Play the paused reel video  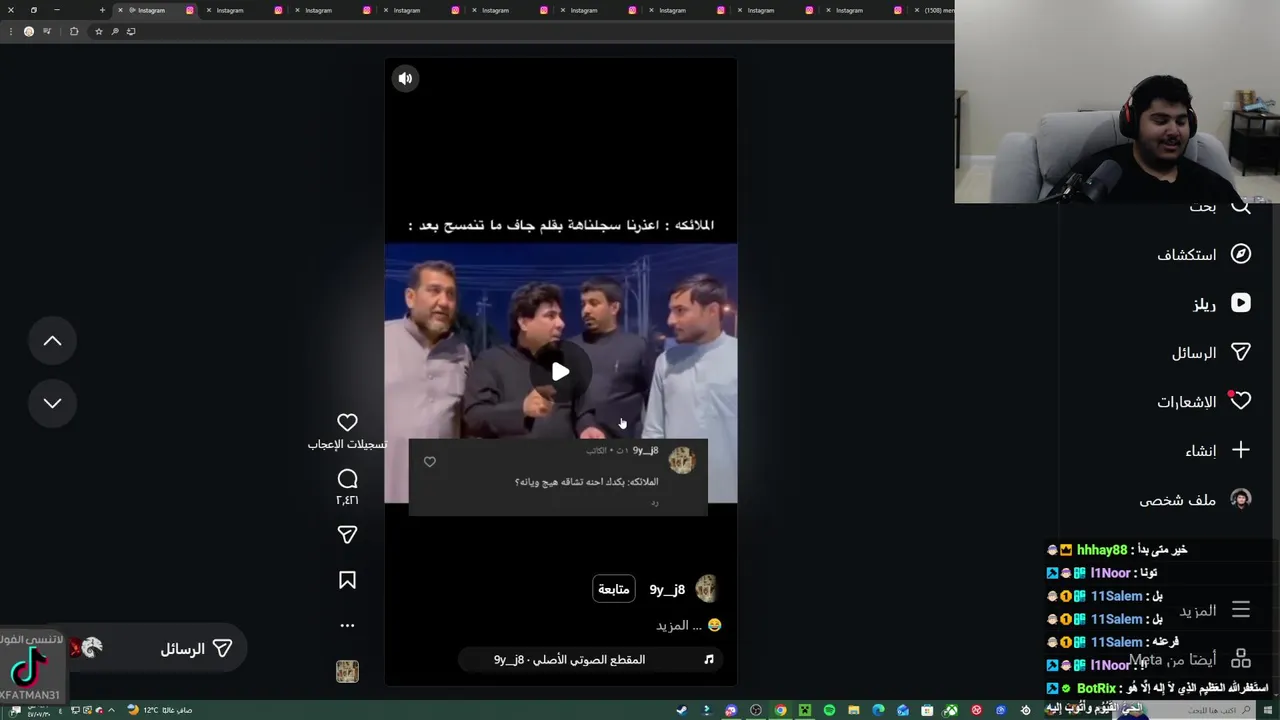pos(560,372)
